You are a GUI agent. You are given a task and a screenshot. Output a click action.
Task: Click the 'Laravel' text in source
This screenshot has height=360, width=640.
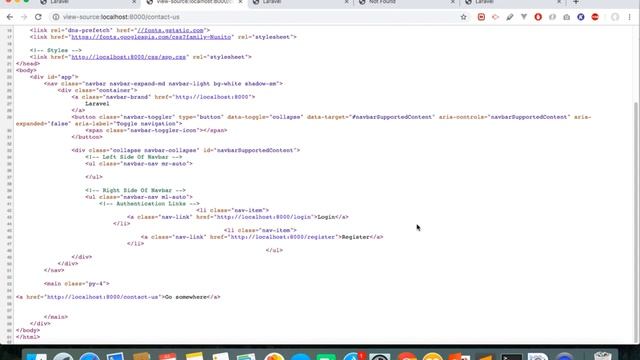pyautogui.click(x=97, y=104)
